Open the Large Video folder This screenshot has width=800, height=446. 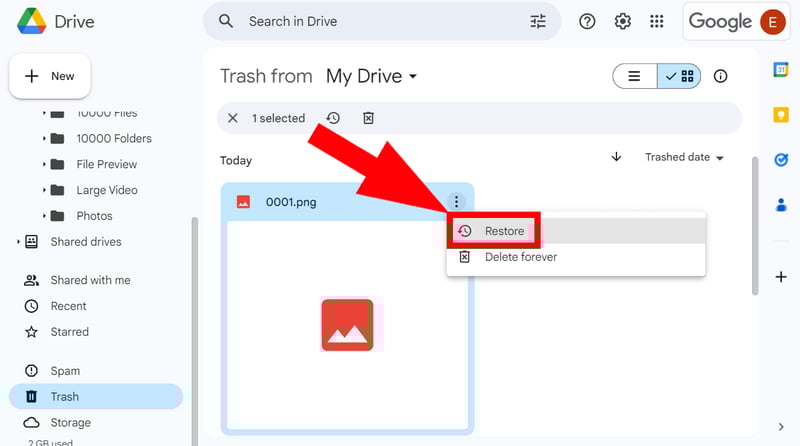click(x=107, y=190)
